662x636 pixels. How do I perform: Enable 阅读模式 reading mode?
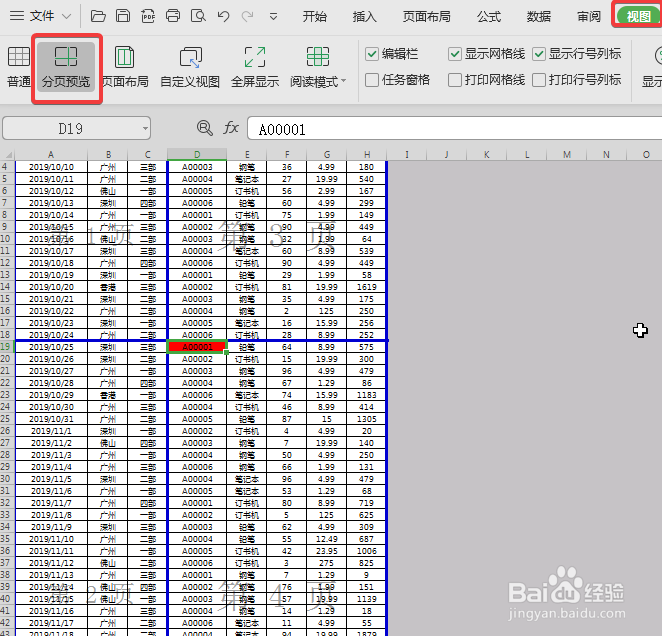tap(315, 67)
